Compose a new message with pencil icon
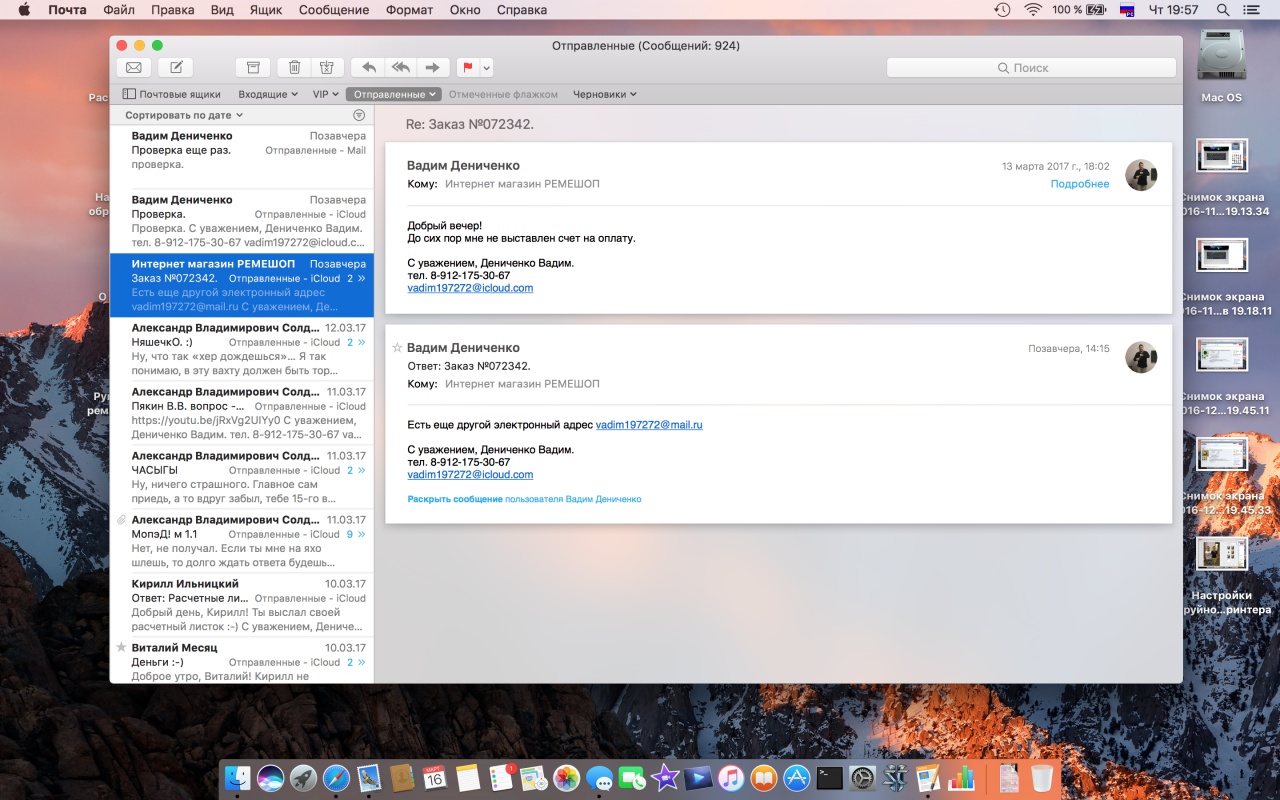This screenshot has width=1280, height=800. point(176,68)
